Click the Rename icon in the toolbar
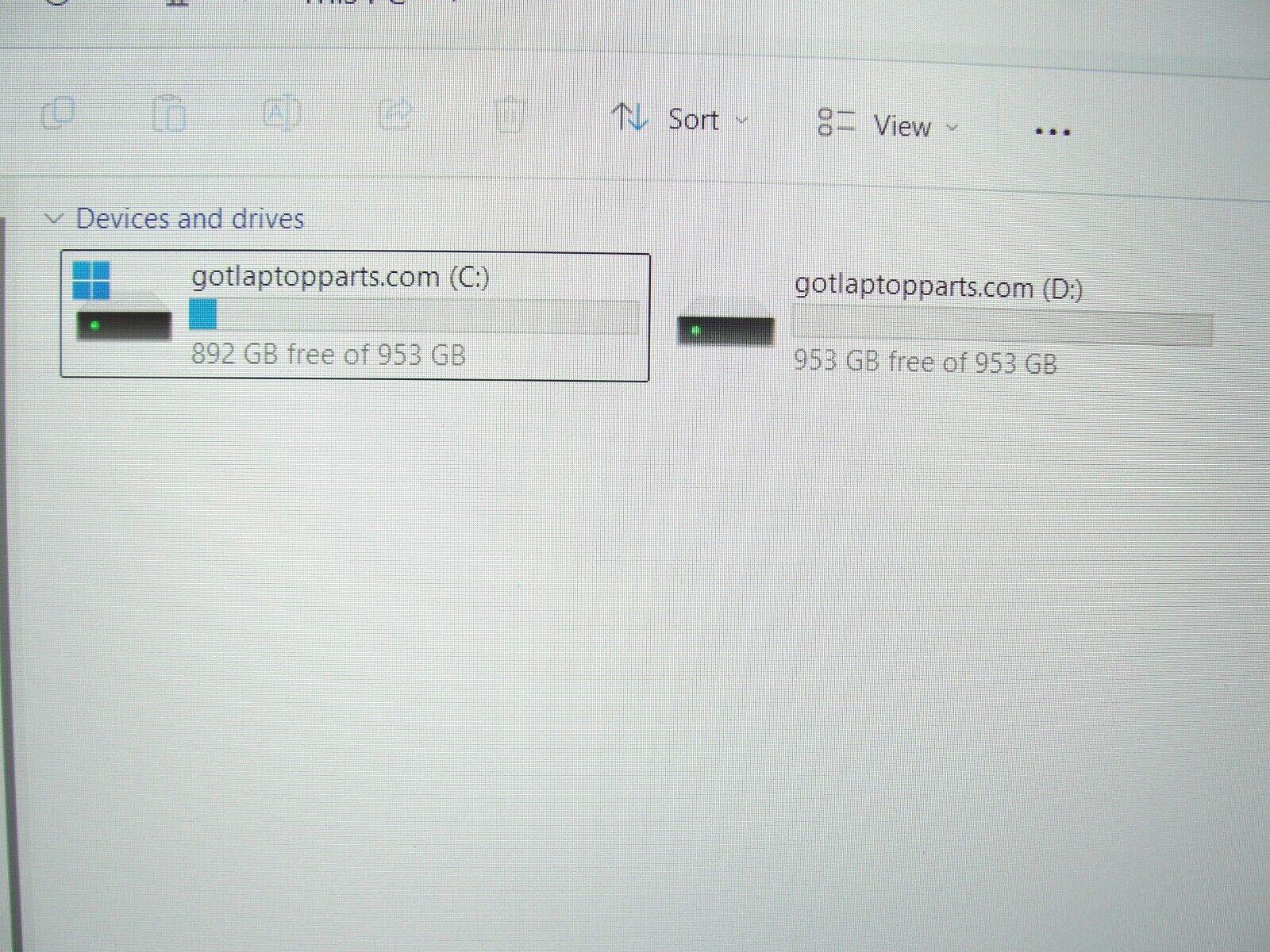This screenshot has width=1270, height=952. (x=282, y=113)
